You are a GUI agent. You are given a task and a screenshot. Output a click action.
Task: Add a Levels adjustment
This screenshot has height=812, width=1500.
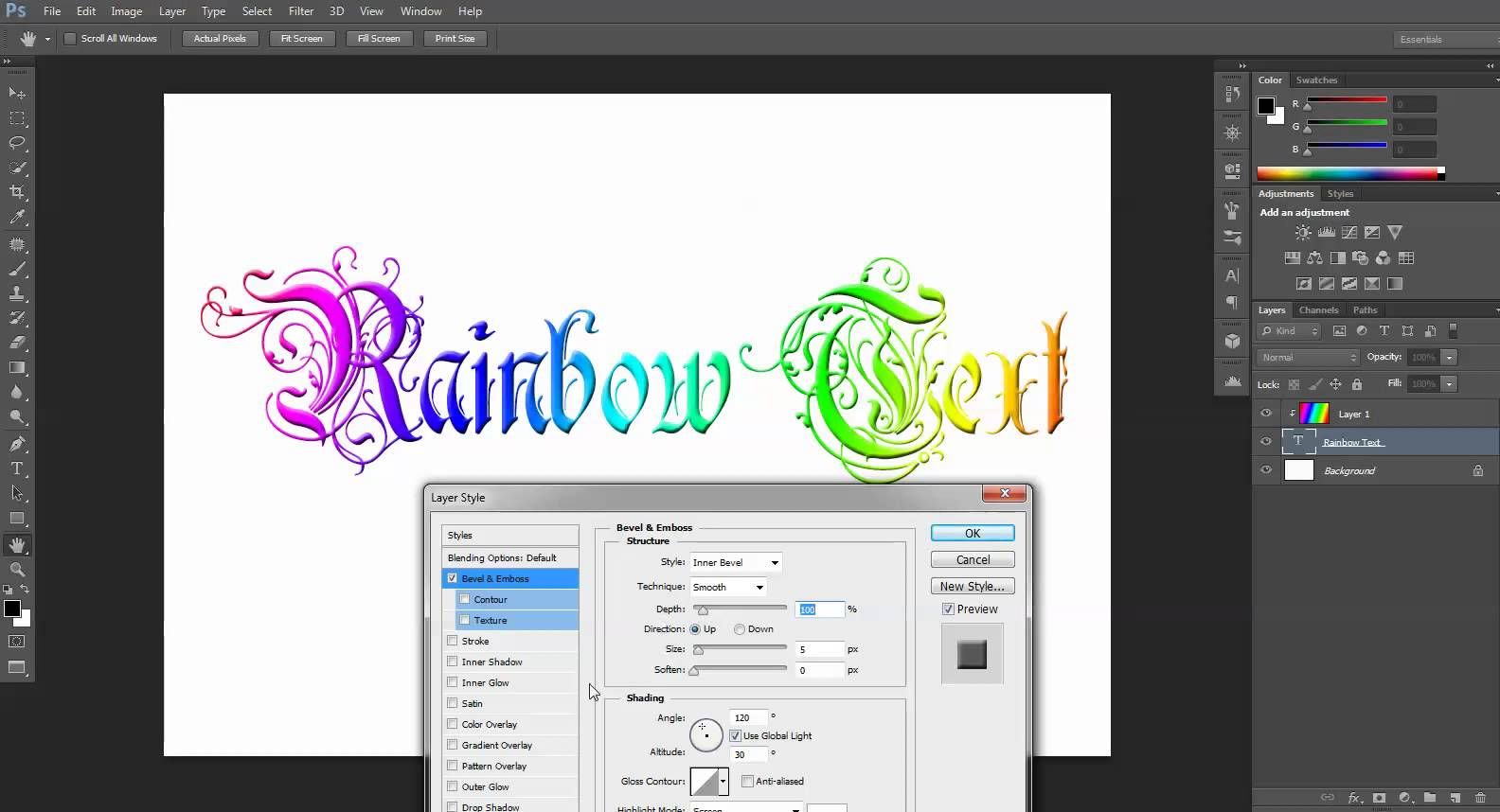point(1327,233)
